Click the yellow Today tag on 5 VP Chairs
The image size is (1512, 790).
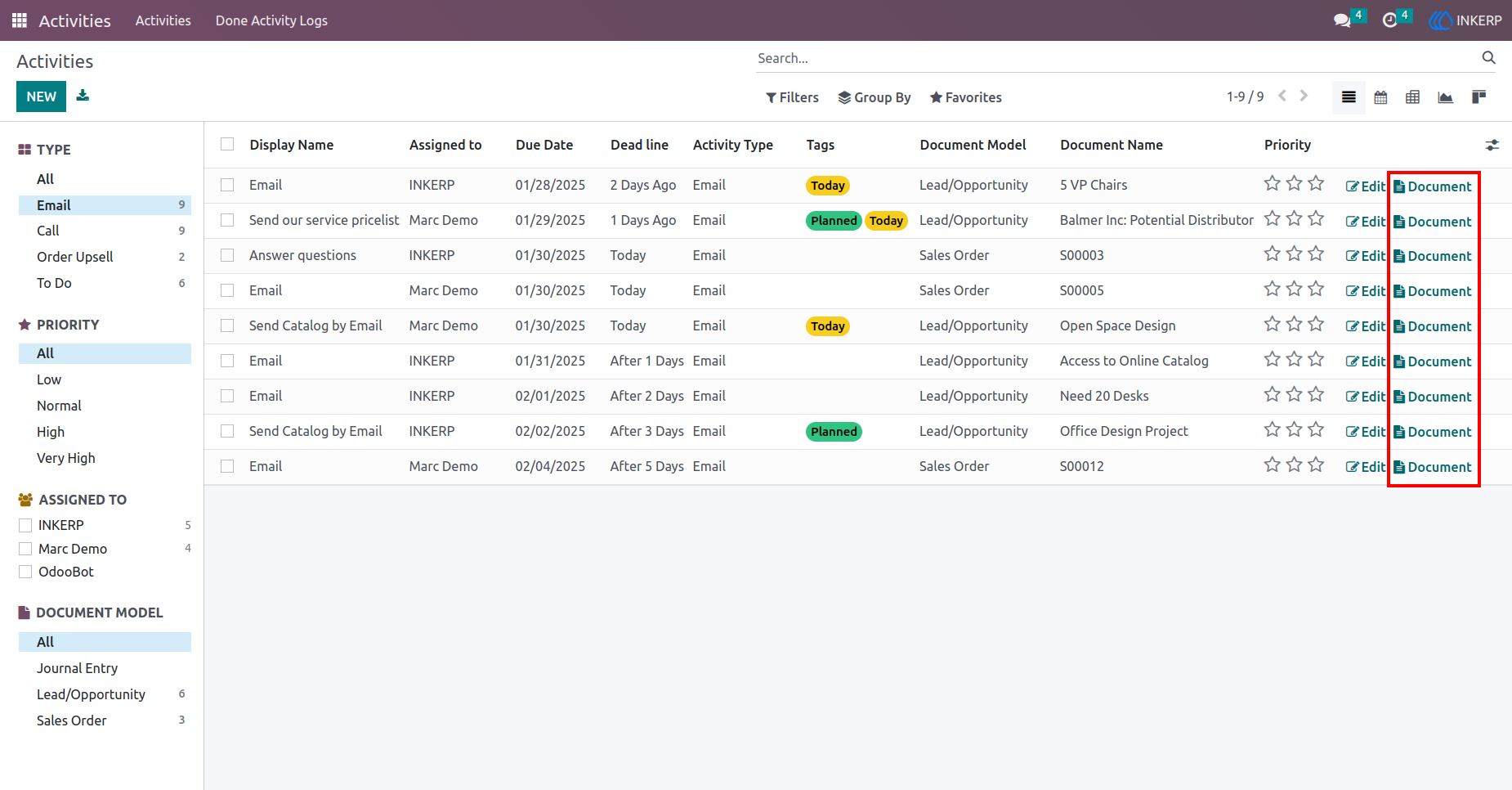click(x=828, y=186)
